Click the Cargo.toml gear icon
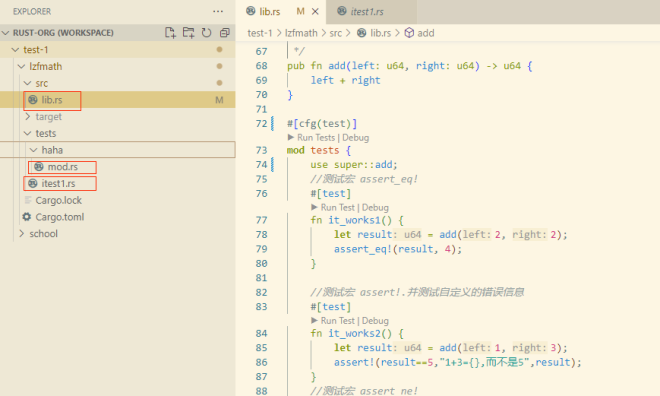This screenshot has width=660, height=396. (x=27, y=217)
